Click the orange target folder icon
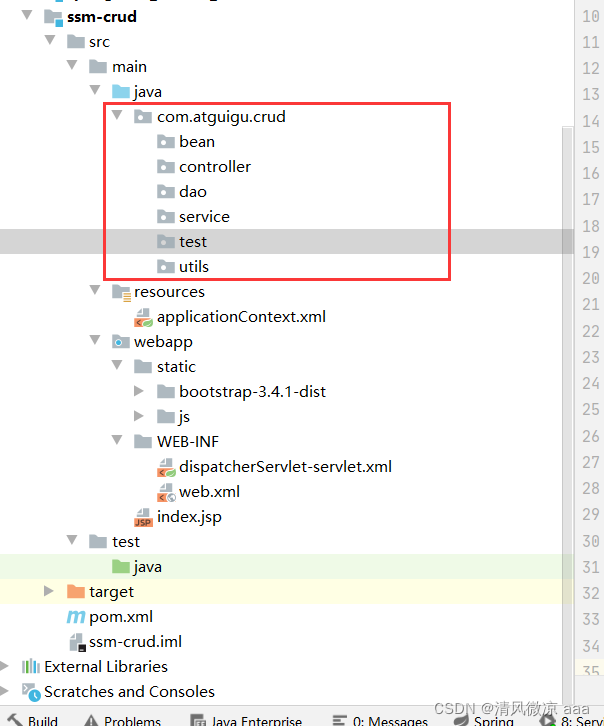The image size is (604, 726). click(75, 591)
